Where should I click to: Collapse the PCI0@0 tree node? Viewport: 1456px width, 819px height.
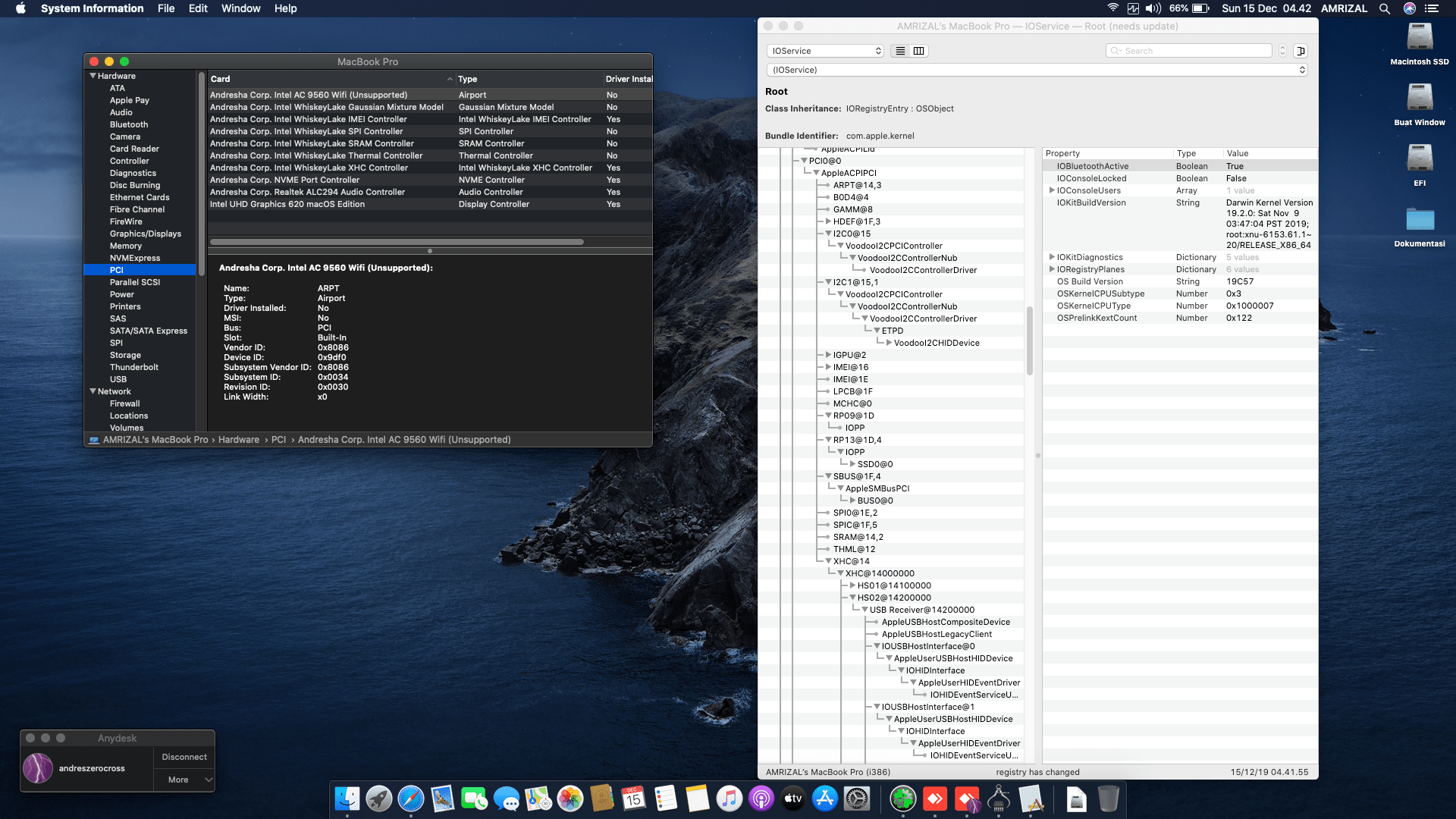[802, 160]
